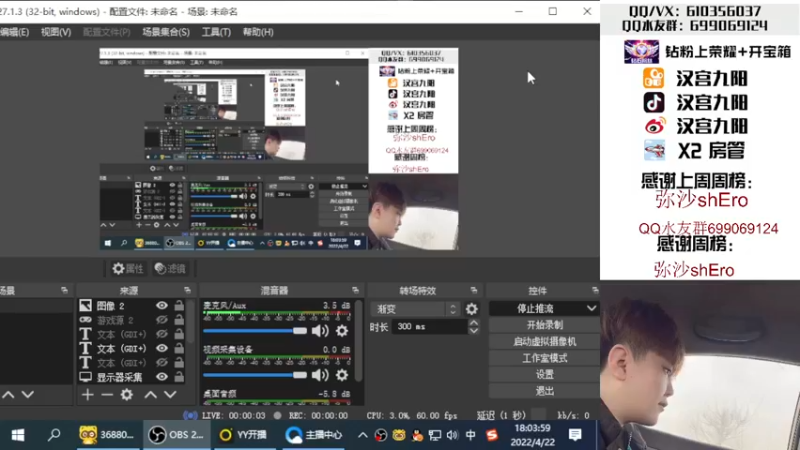
Task: Move selected source up in the sources list
Action: tap(151, 394)
